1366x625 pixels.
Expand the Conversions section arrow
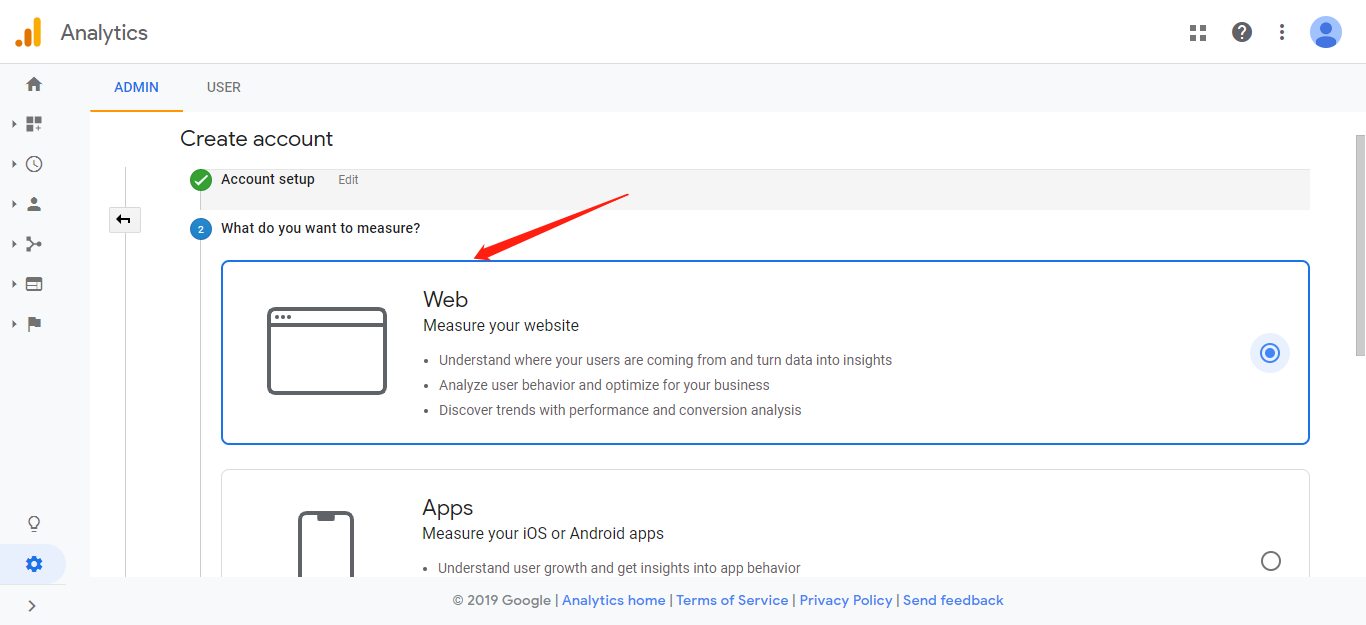[x=14, y=324]
